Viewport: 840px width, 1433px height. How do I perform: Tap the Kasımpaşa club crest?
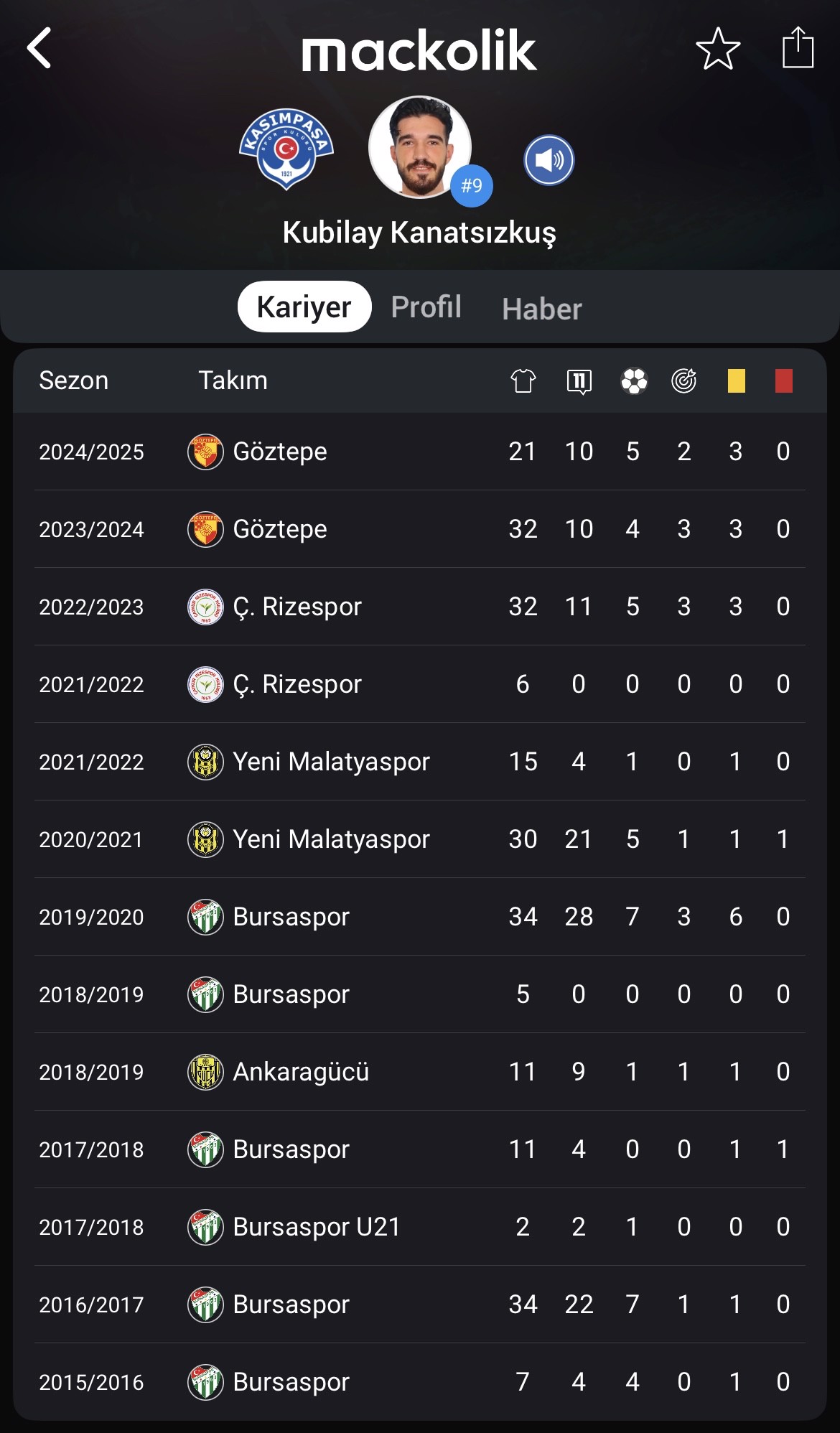click(x=286, y=149)
